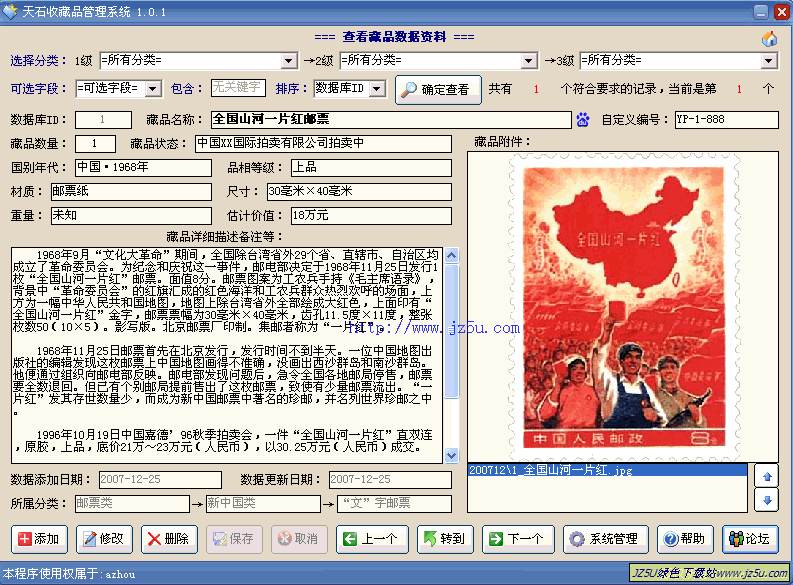Open the 2级 category dropdown
The width and height of the screenshot is (793, 585).
[x=529, y=61]
